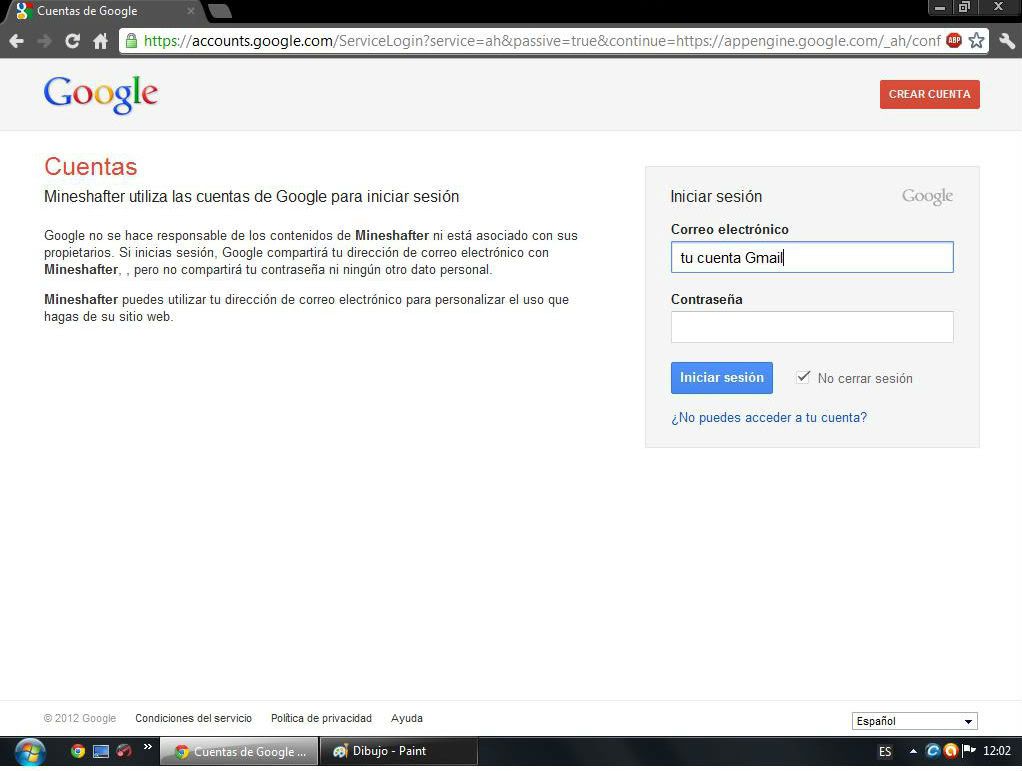Open the browser home page icon

tap(100, 41)
